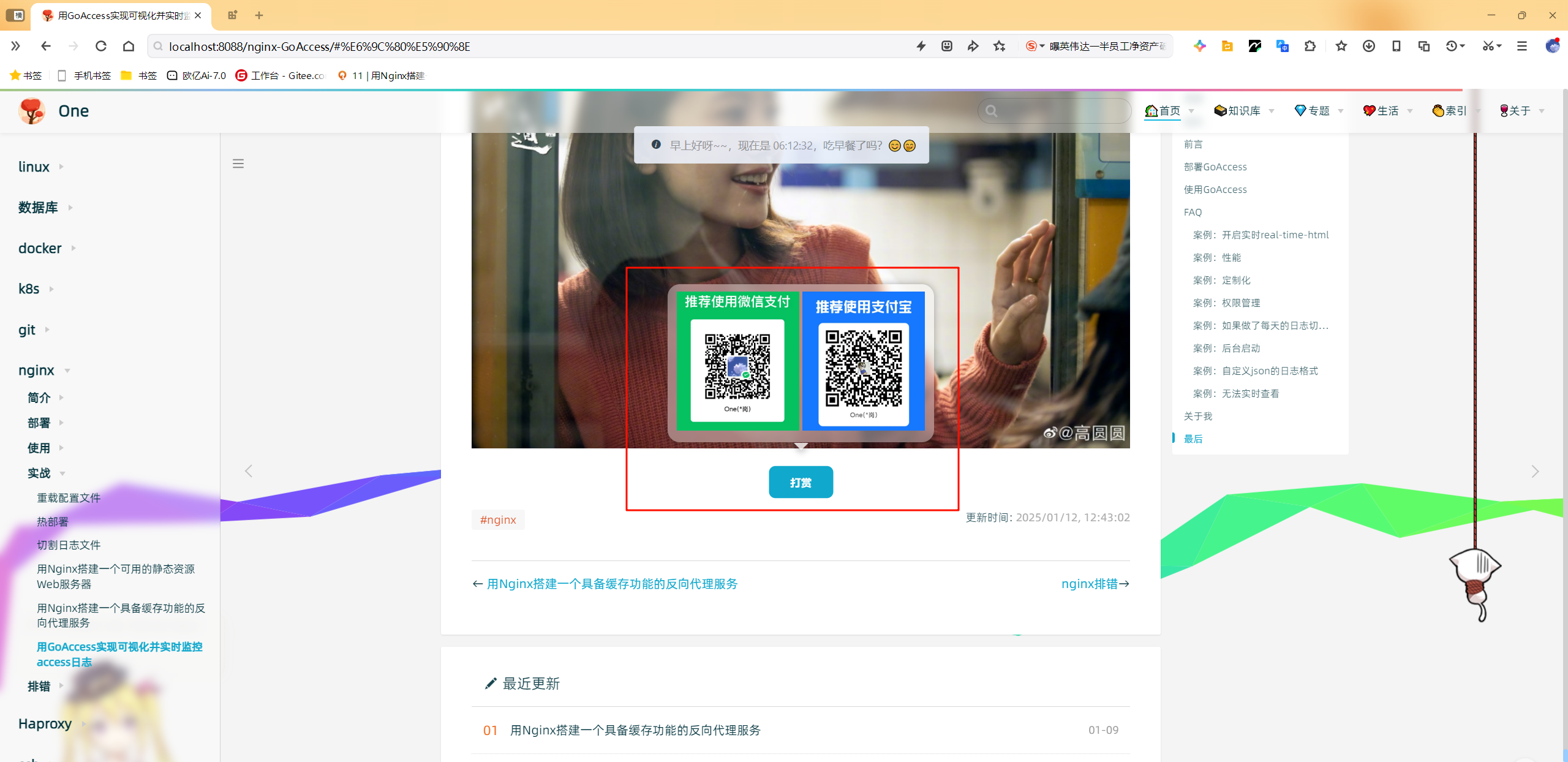The height and width of the screenshot is (762, 1568).
Task: Expand the double-chevron sidebar toggle
Action: [16, 46]
